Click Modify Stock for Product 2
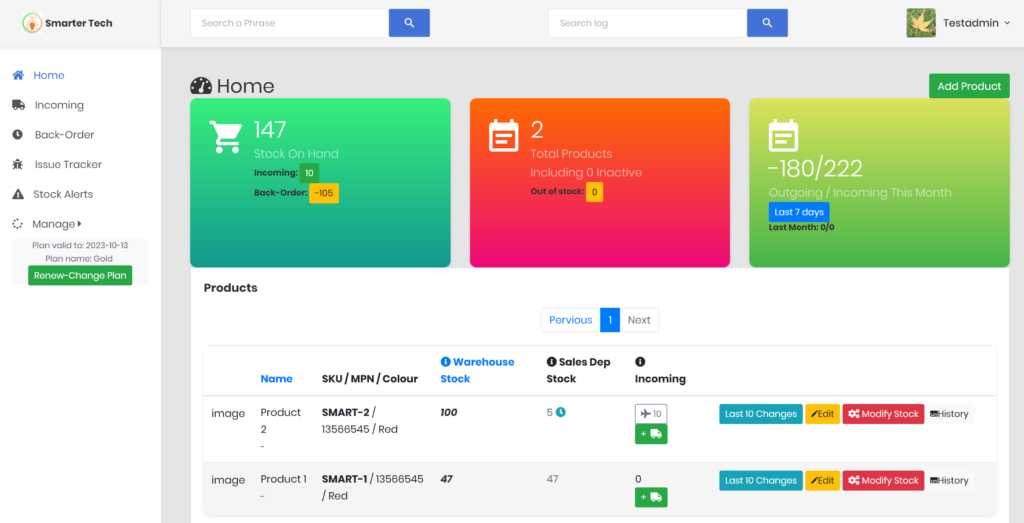This screenshot has height=523, width=1024. coord(883,414)
